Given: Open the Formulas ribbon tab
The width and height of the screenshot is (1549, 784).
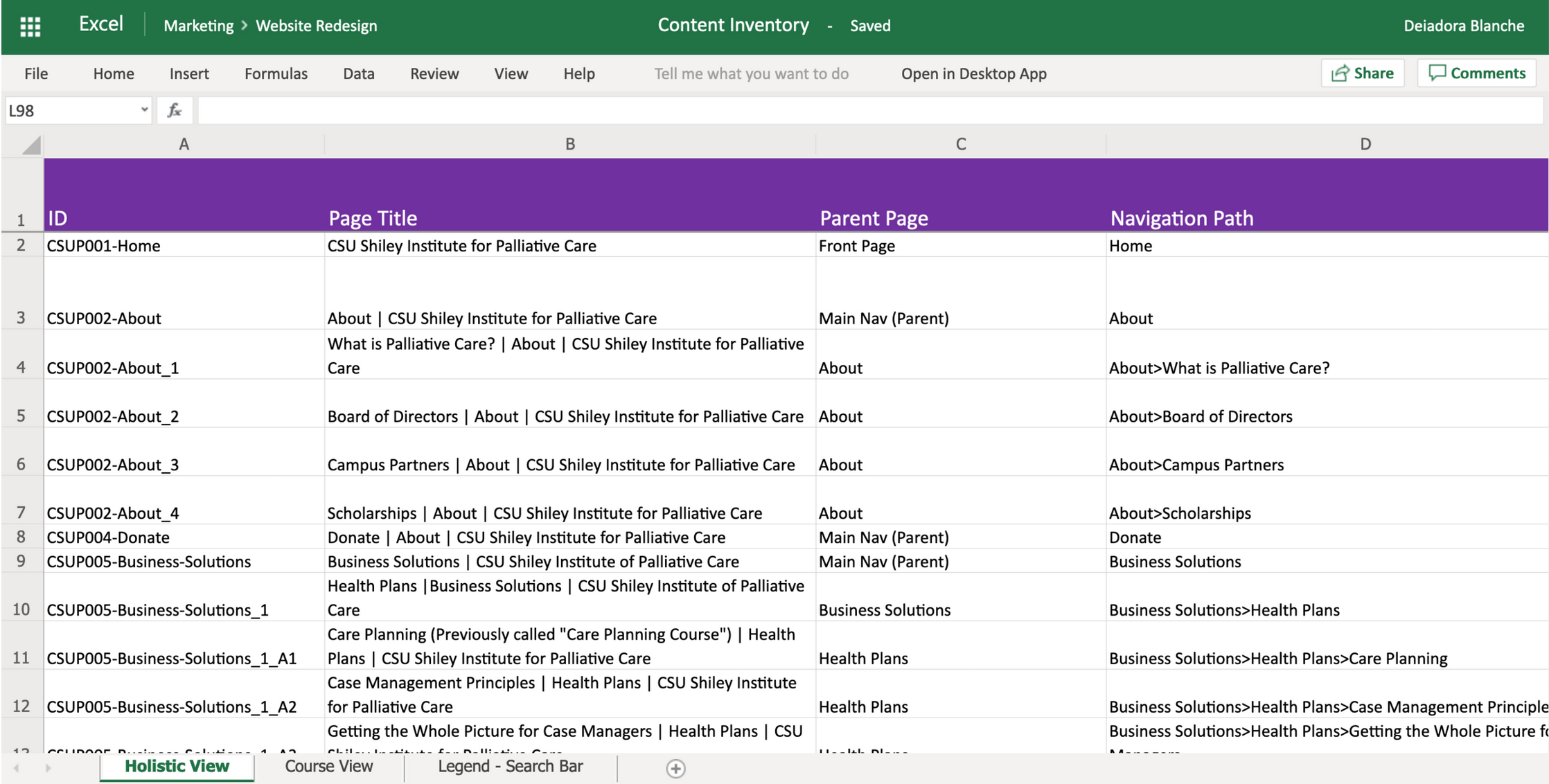Looking at the screenshot, I should (x=276, y=73).
